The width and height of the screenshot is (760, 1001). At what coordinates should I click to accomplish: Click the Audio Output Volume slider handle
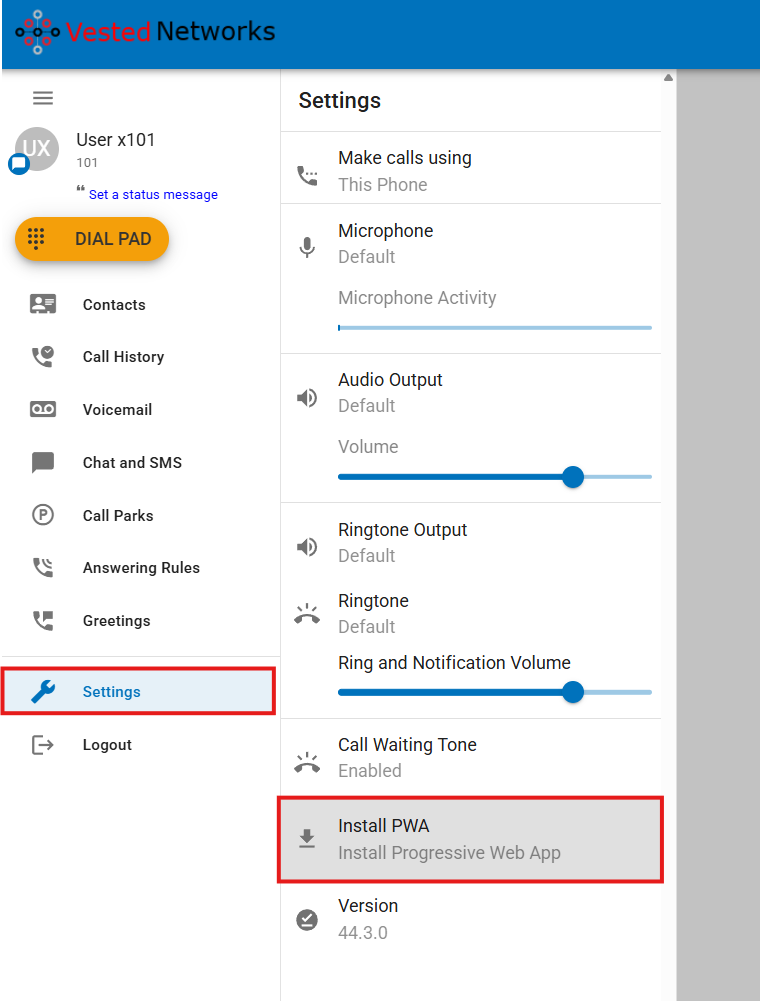573,477
